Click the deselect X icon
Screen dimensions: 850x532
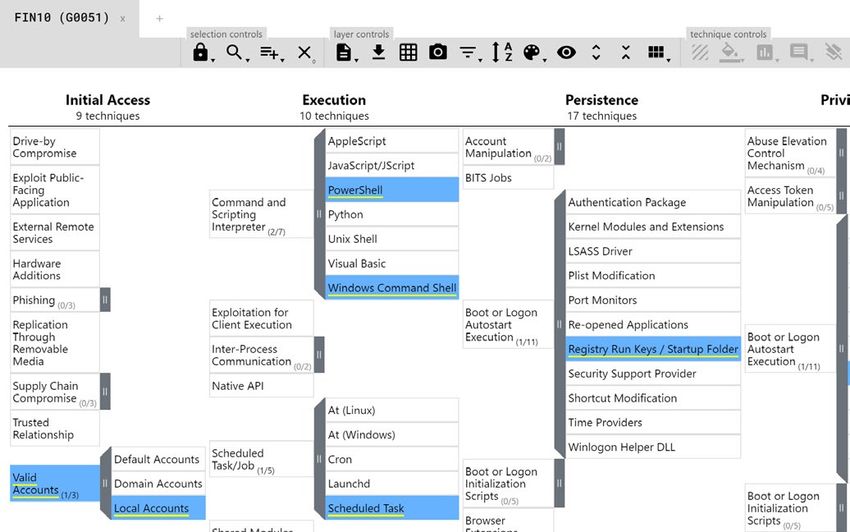coord(305,53)
